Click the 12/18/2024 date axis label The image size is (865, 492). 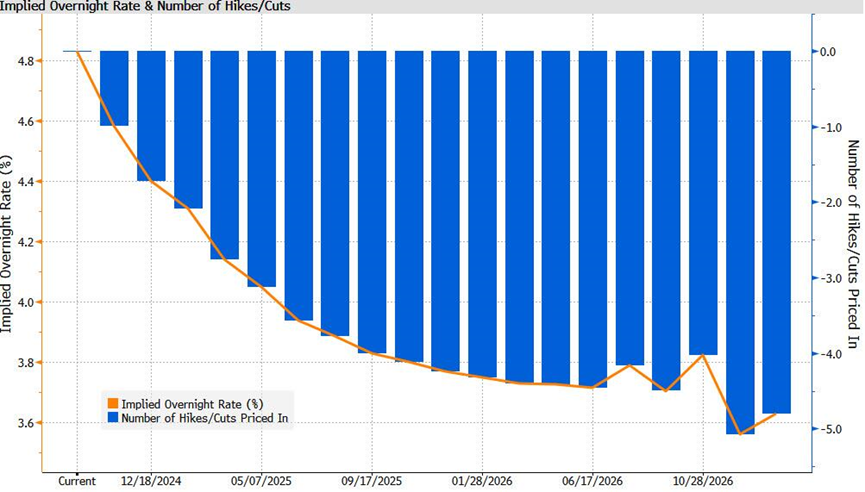(151, 481)
